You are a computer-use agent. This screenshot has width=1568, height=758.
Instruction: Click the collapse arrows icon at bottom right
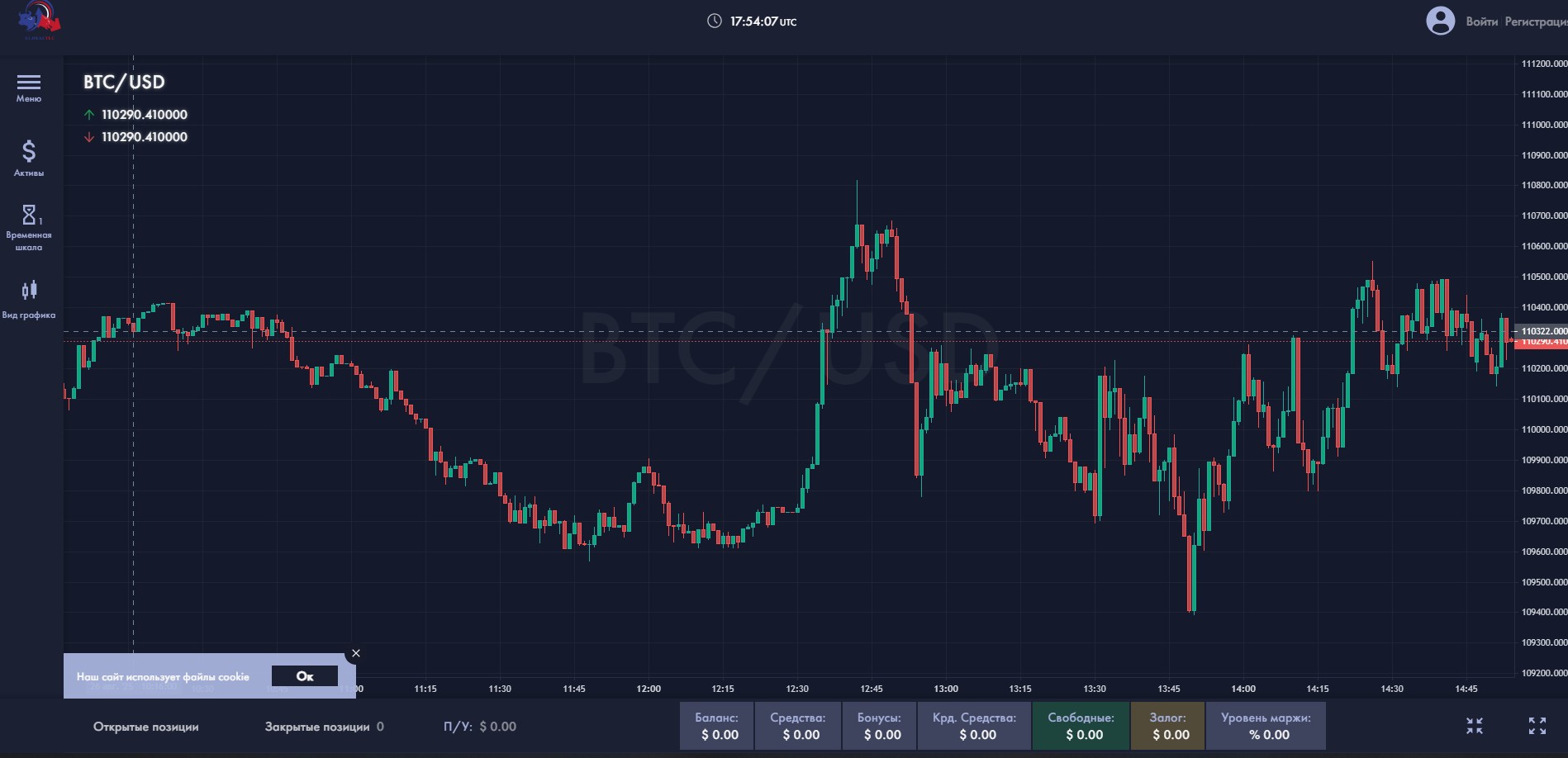click(1475, 726)
